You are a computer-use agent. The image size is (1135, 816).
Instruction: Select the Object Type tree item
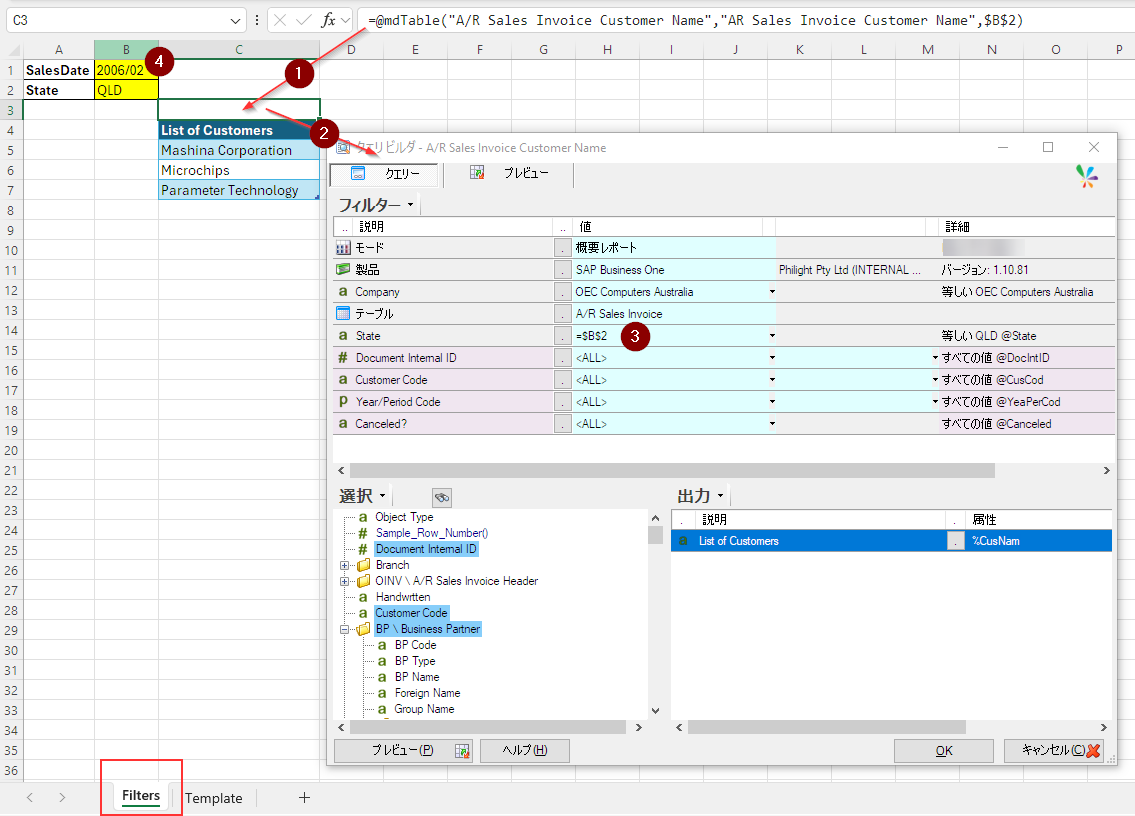[x=404, y=517]
